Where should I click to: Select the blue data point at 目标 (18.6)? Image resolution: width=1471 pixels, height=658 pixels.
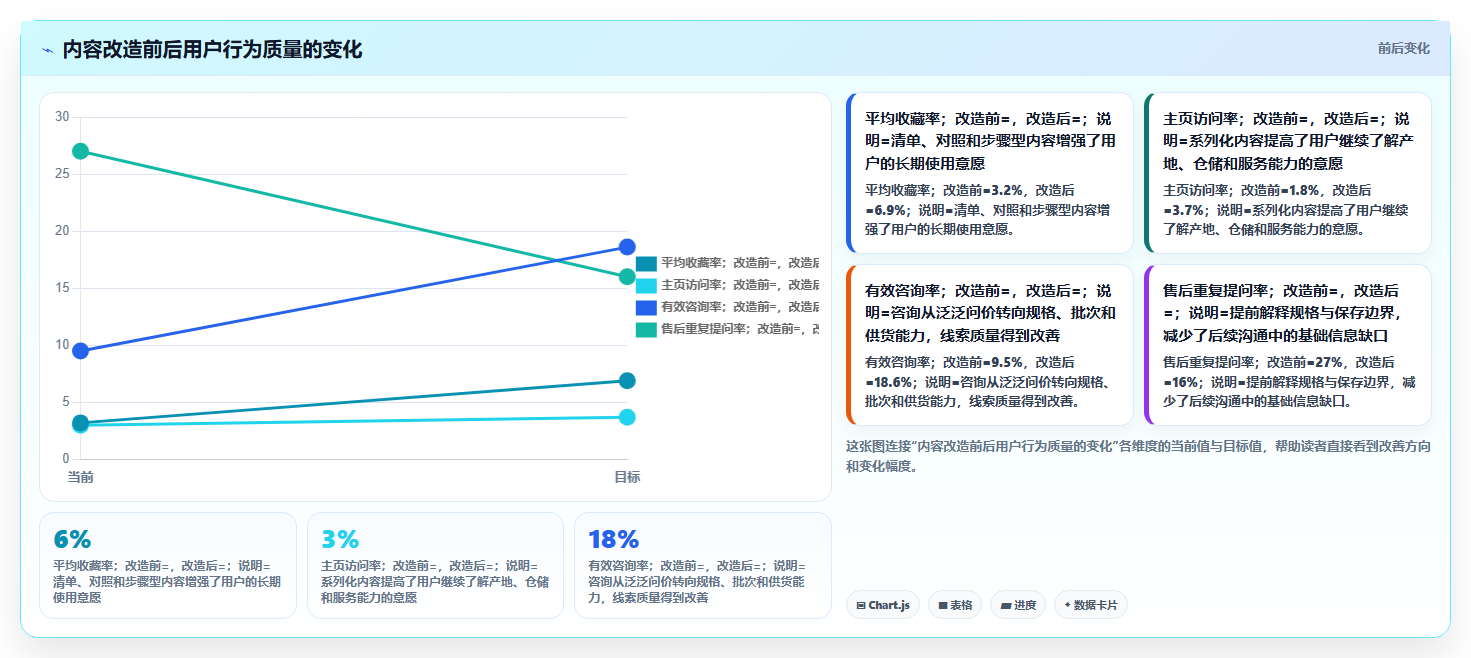pos(627,247)
